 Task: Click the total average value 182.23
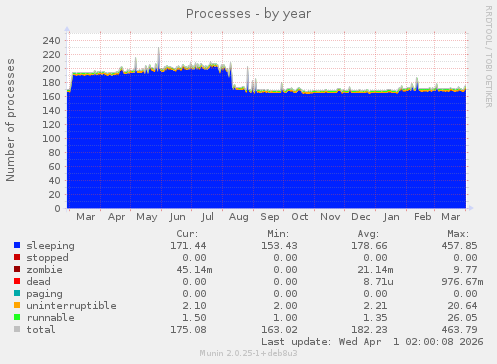(x=369, y=330)
